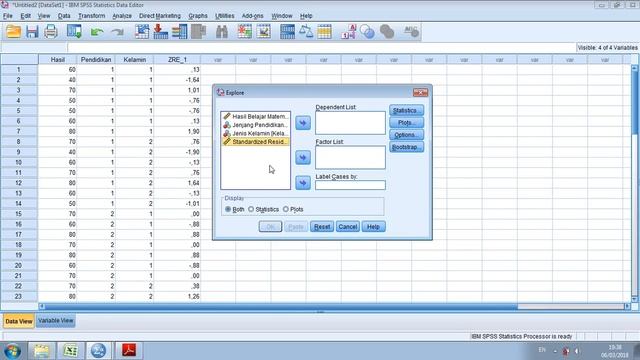Click the binoculars Find icon
640x360 pixels.
click(x=222, y=32)
